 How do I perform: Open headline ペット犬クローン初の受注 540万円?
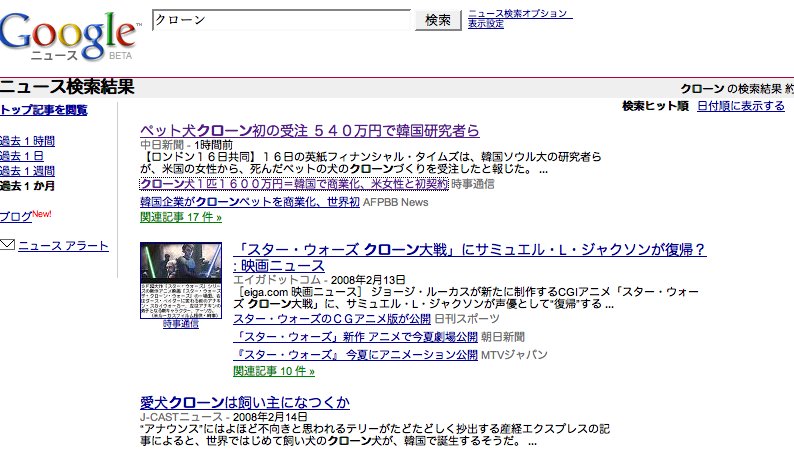(x=310, y=131)
